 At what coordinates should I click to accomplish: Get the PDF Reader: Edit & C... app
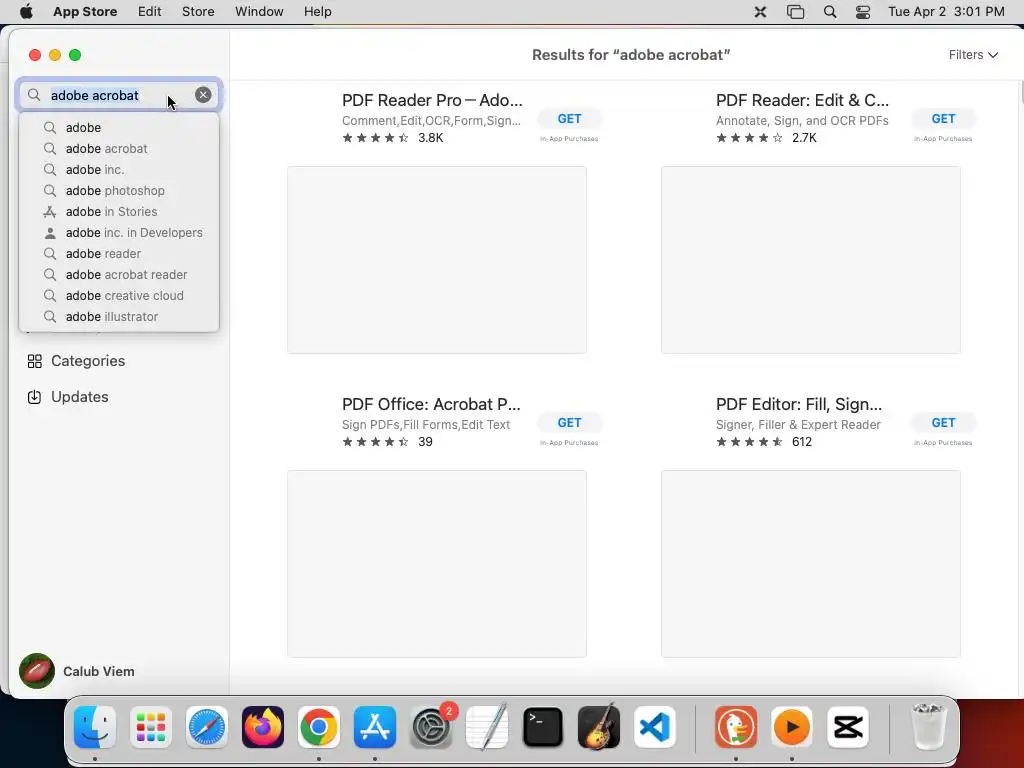943,119
